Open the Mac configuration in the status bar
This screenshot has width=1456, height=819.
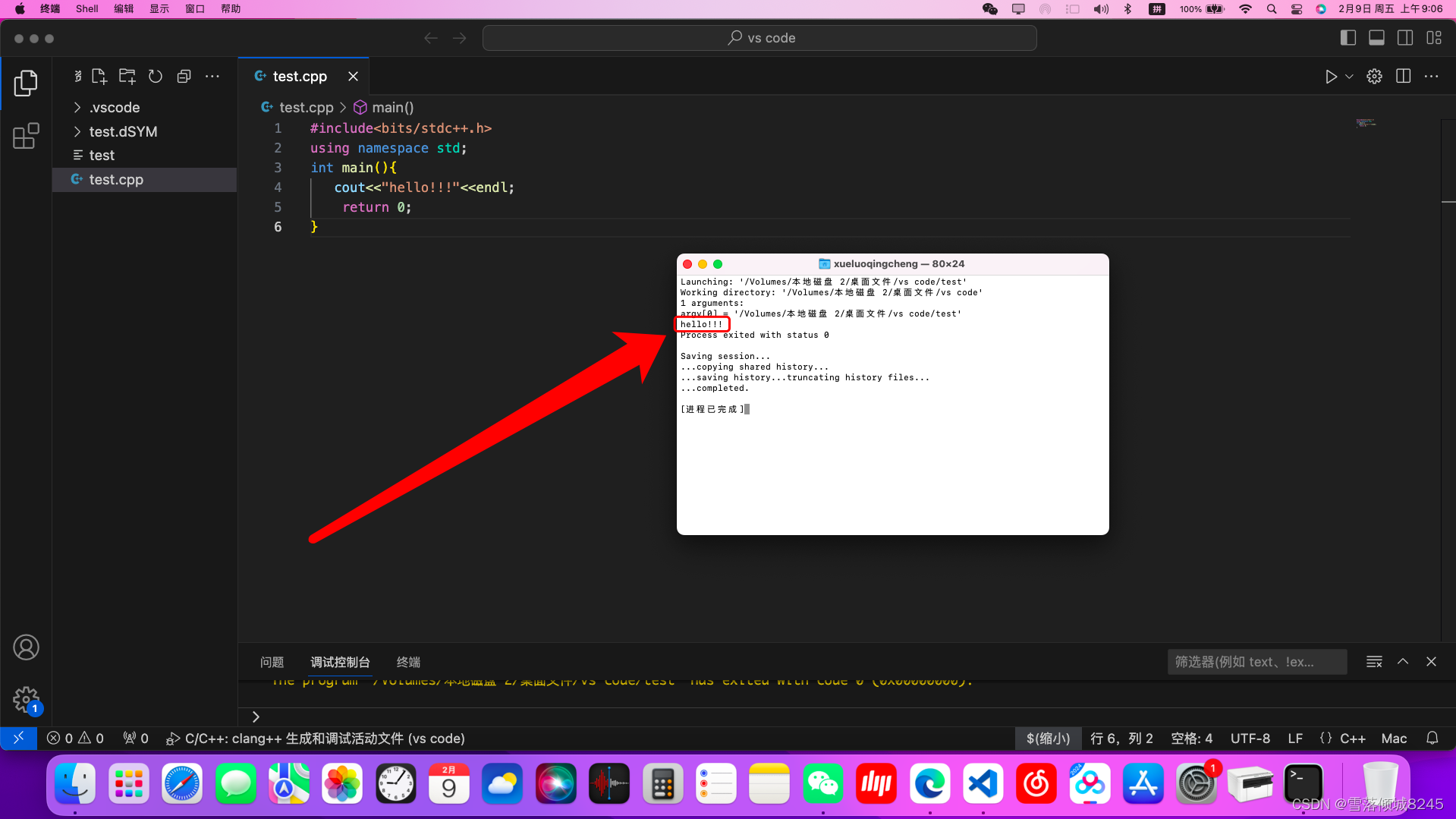1394,738
